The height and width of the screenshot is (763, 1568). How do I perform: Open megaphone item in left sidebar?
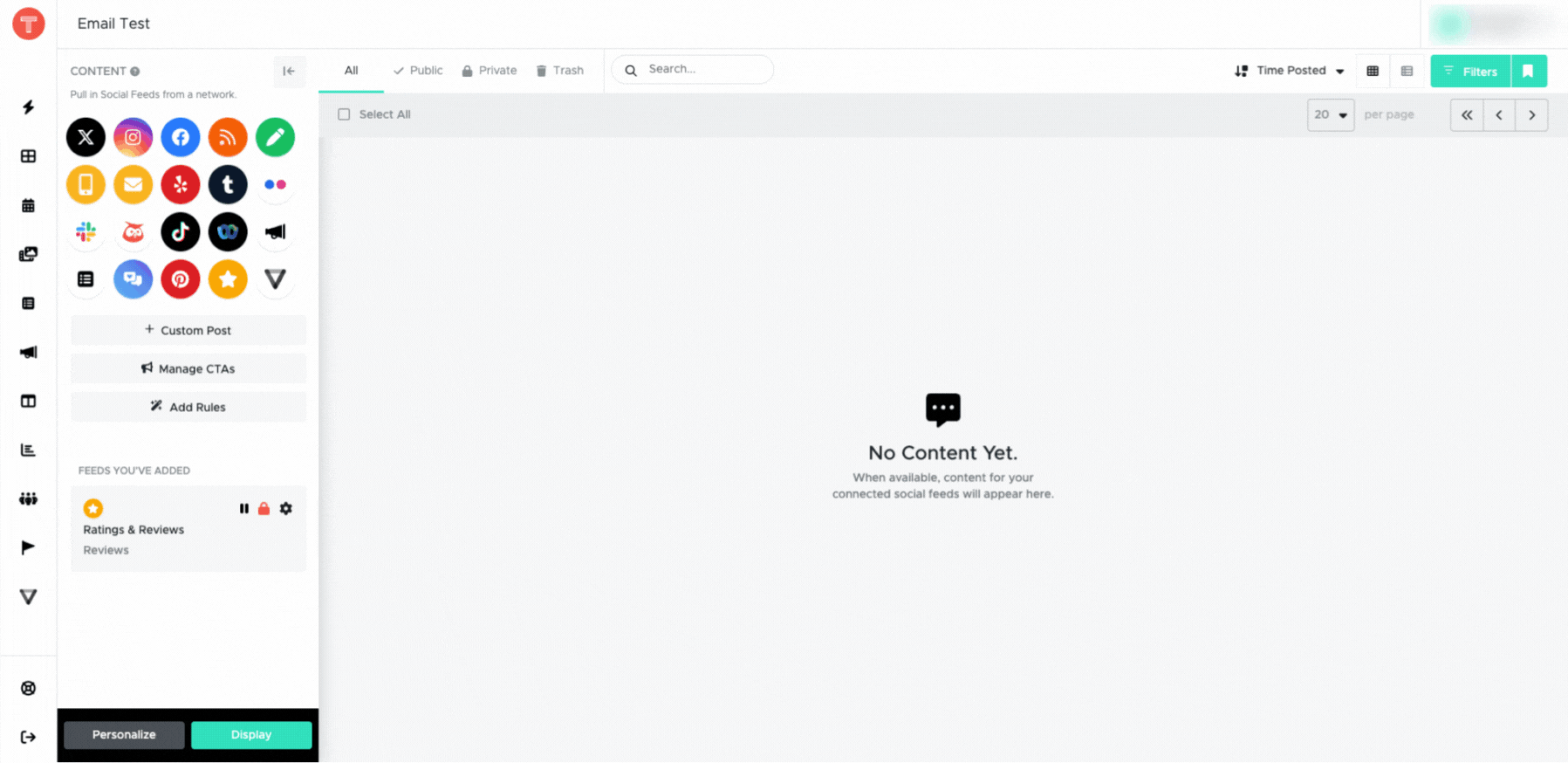28,352
